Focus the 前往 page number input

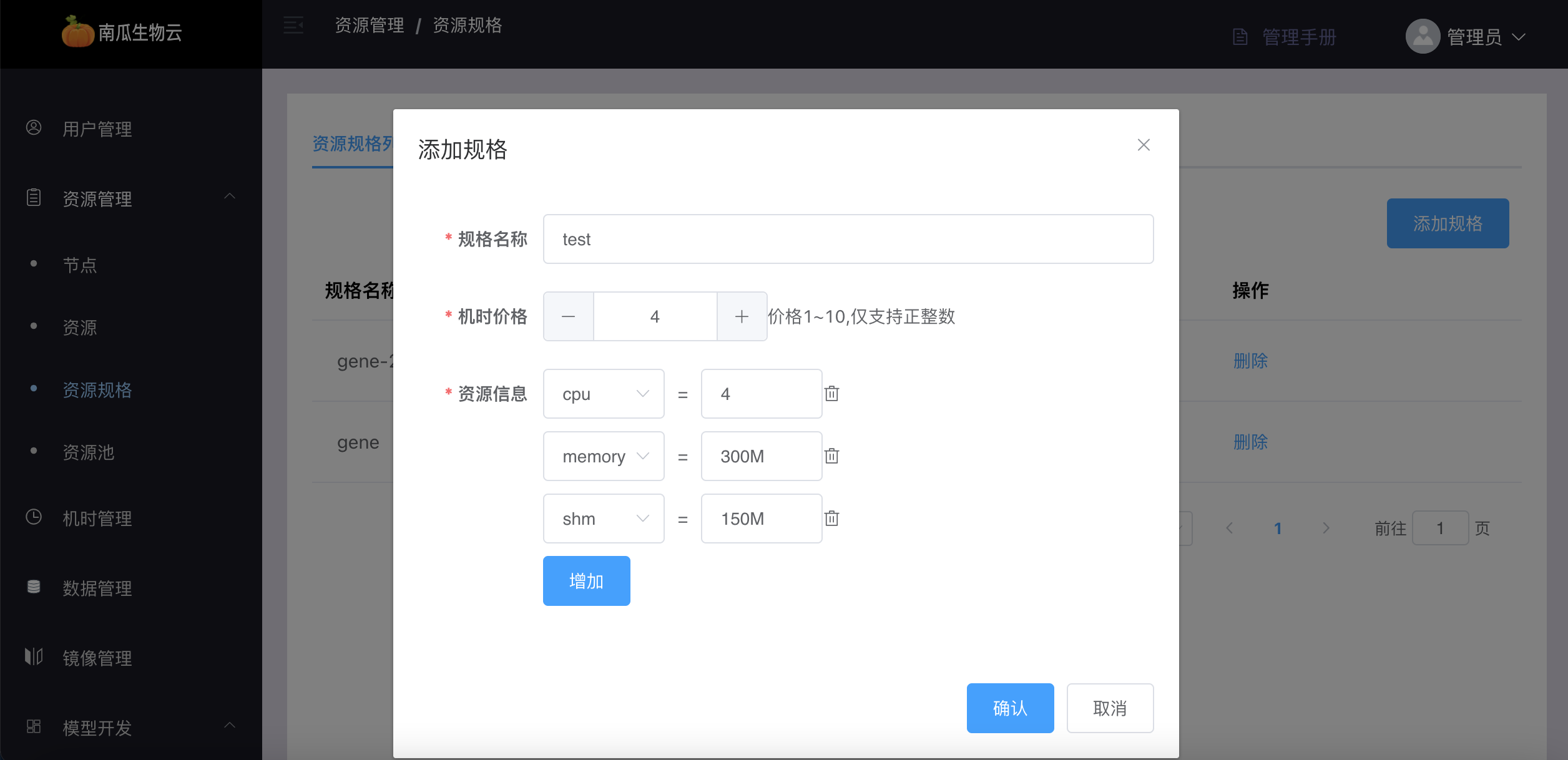[1440, 529]
